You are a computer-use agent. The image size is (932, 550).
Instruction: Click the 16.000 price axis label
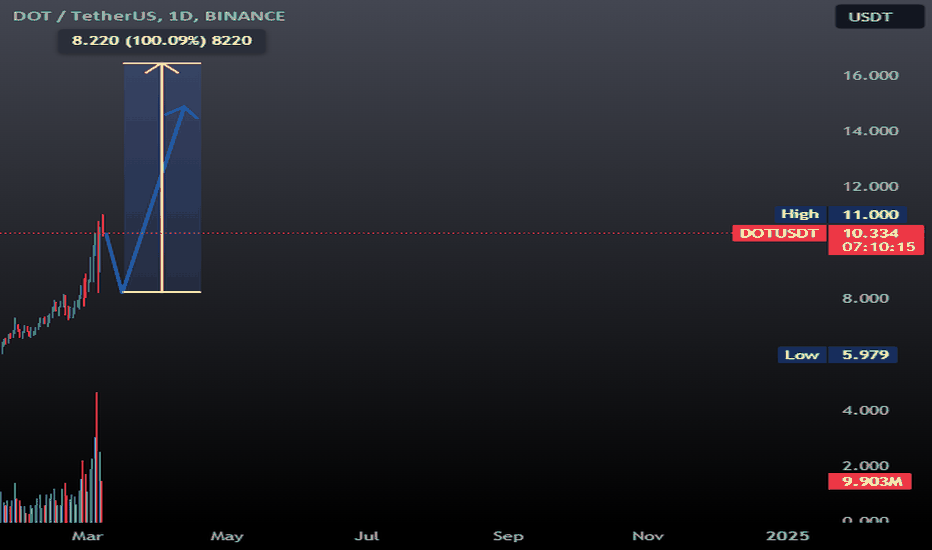871,76
